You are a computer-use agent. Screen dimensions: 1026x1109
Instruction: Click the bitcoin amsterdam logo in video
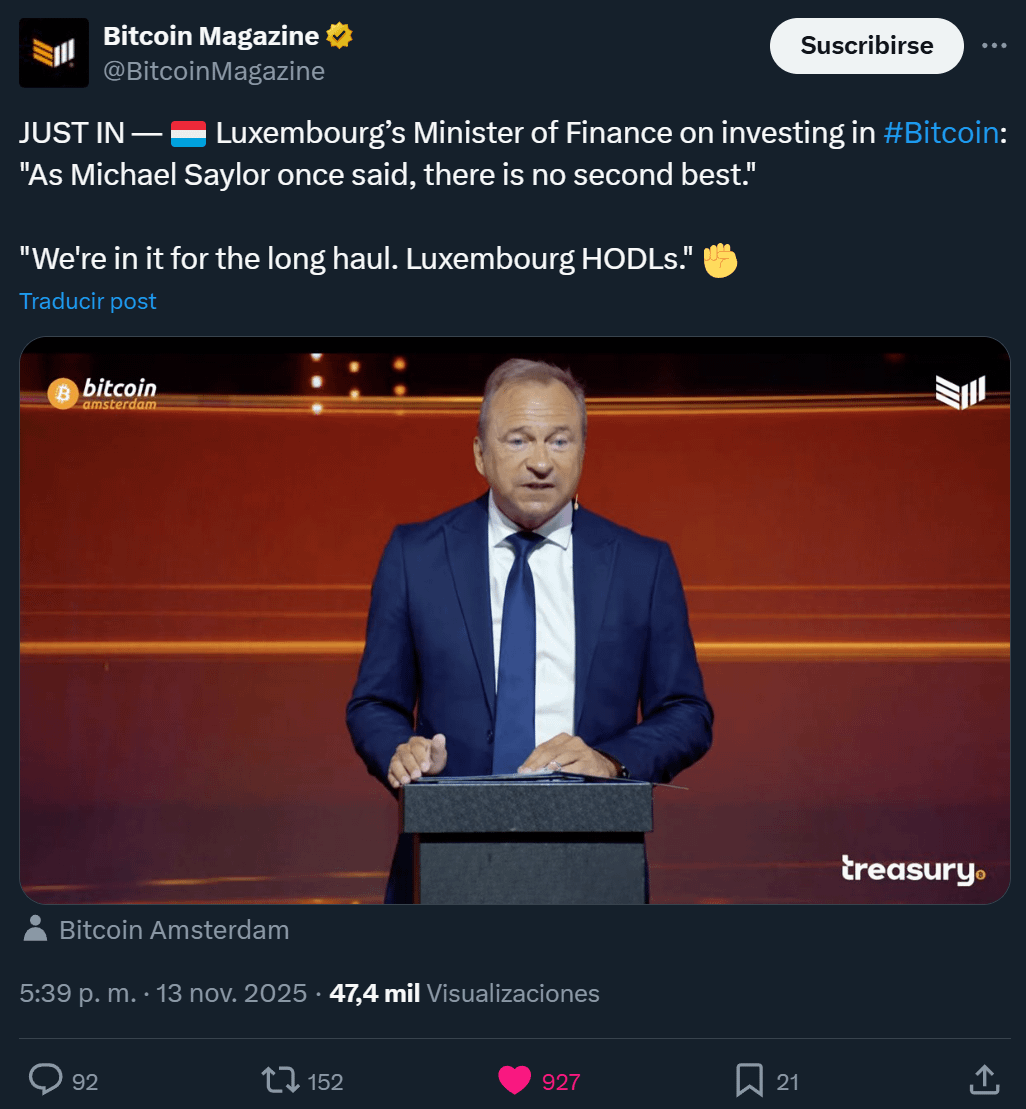coord(103,392)
